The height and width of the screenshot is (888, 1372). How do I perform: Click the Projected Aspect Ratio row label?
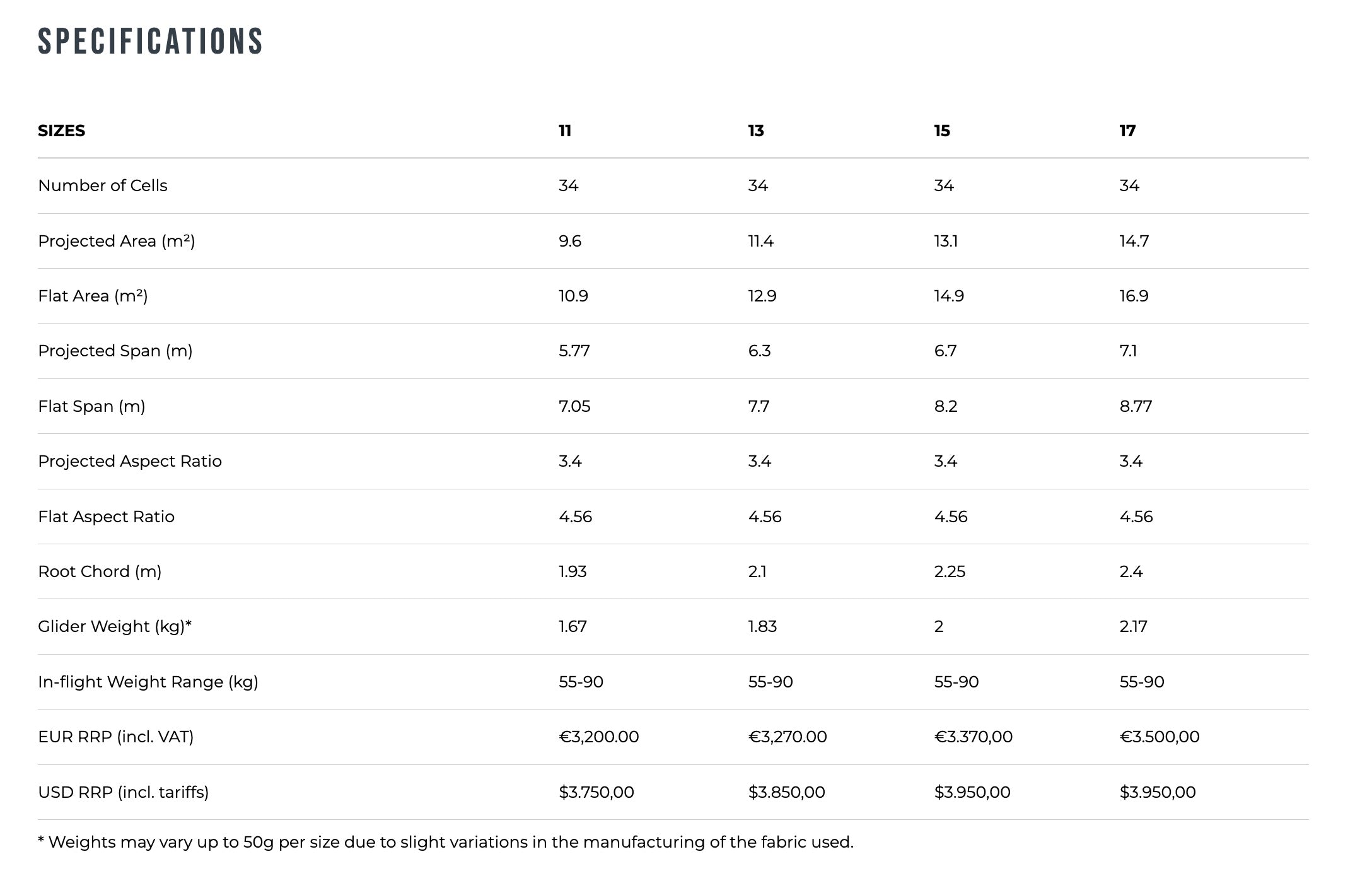click(x=130, y=461)
